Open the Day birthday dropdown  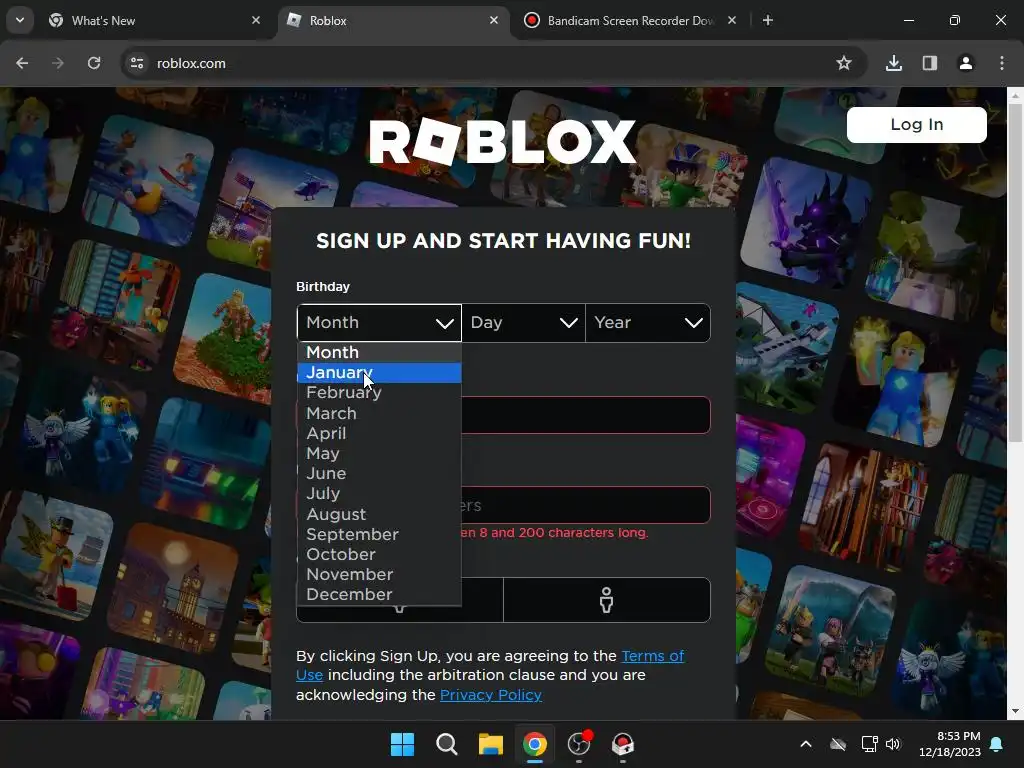(x=524, y=323)
